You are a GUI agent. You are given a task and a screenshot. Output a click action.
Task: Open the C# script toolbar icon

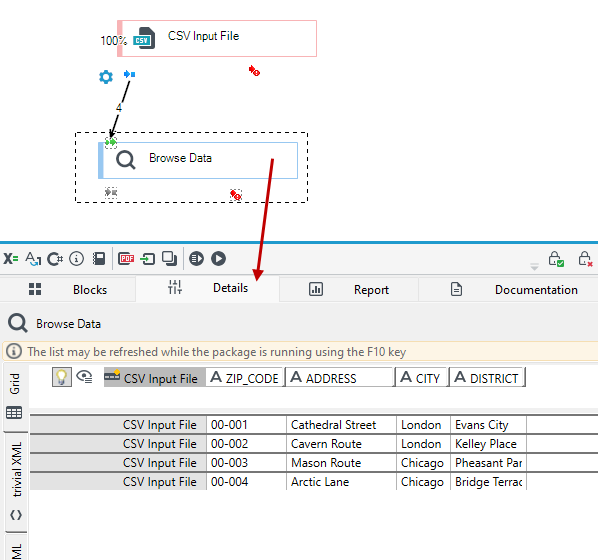pos(55,259)
